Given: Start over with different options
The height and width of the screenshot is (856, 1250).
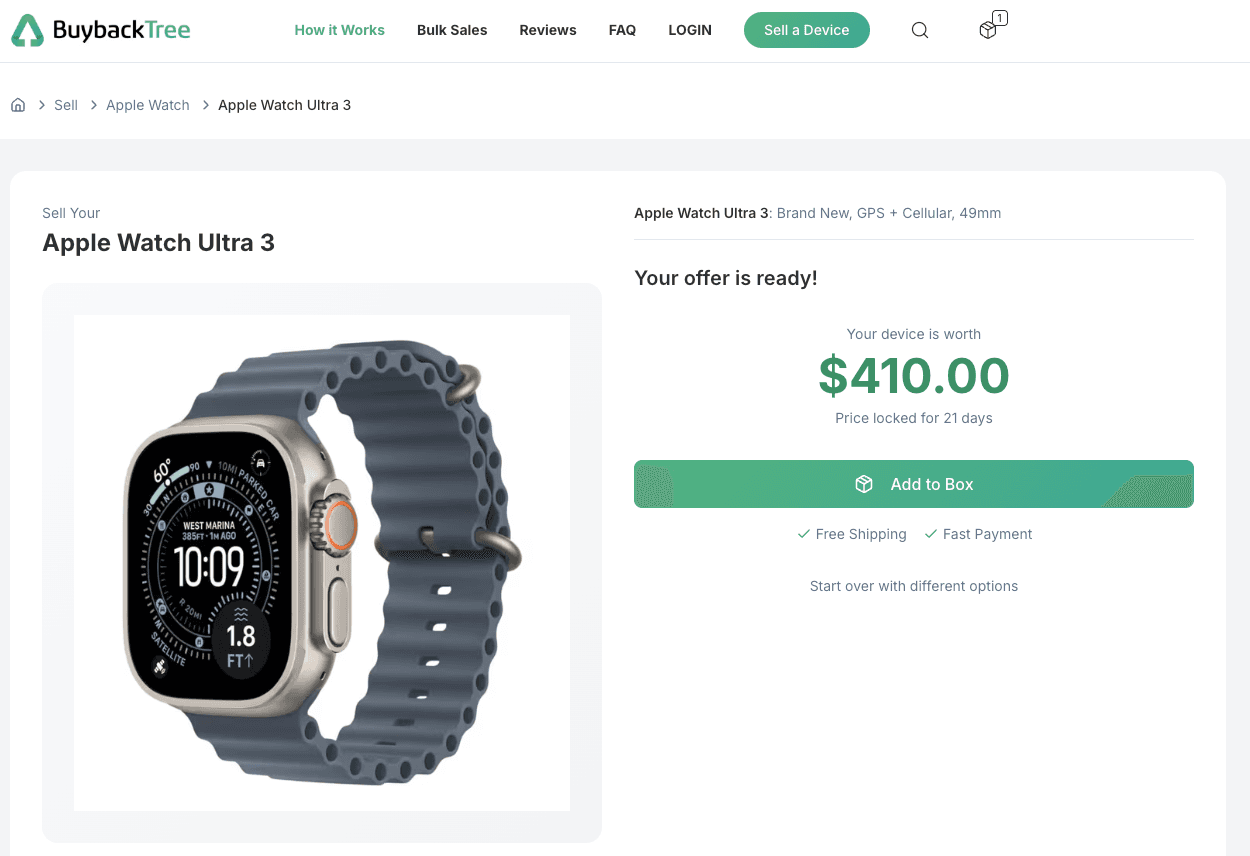Looking at the screenshot, I should [914, 586].
